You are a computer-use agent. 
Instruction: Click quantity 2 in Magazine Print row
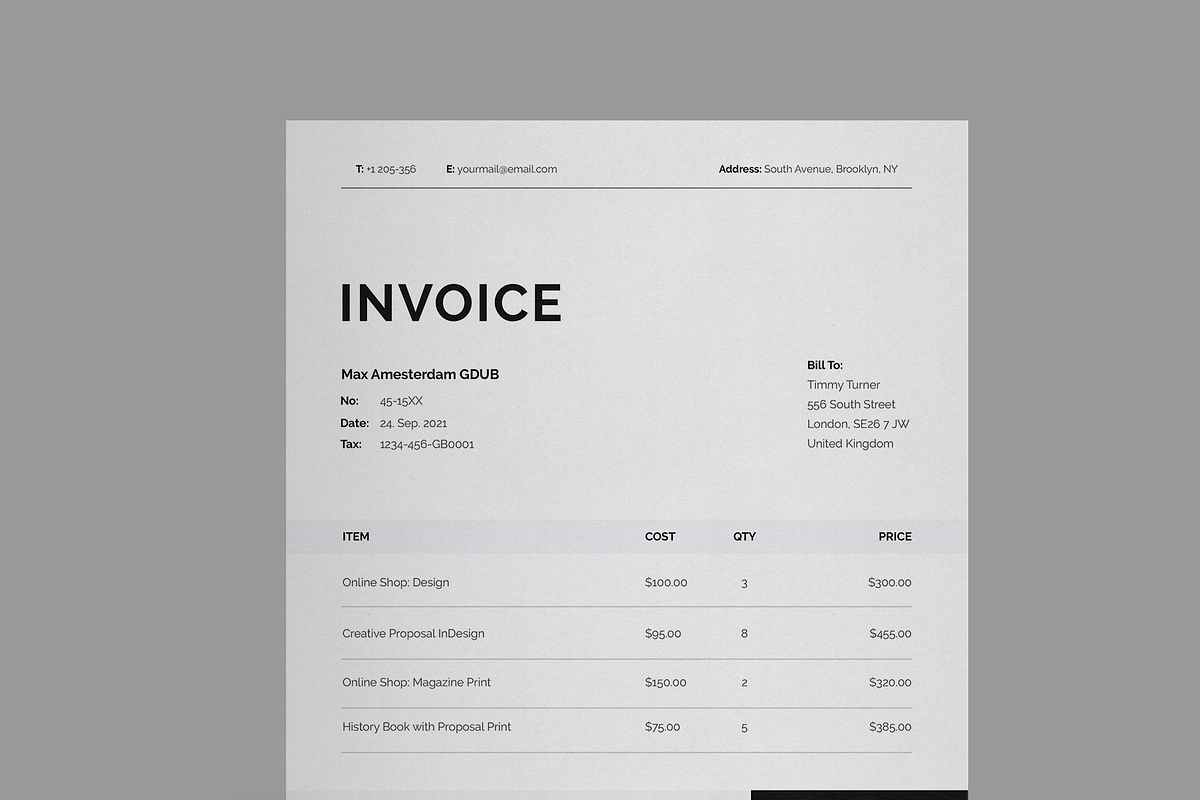click(744, 682)
